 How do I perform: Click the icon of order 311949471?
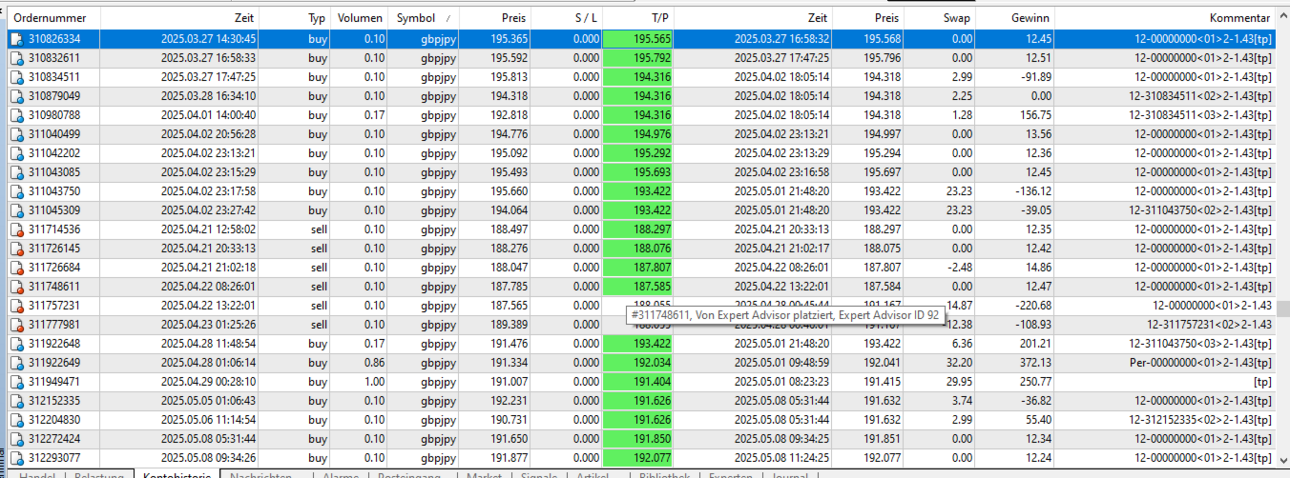[17, 381]
